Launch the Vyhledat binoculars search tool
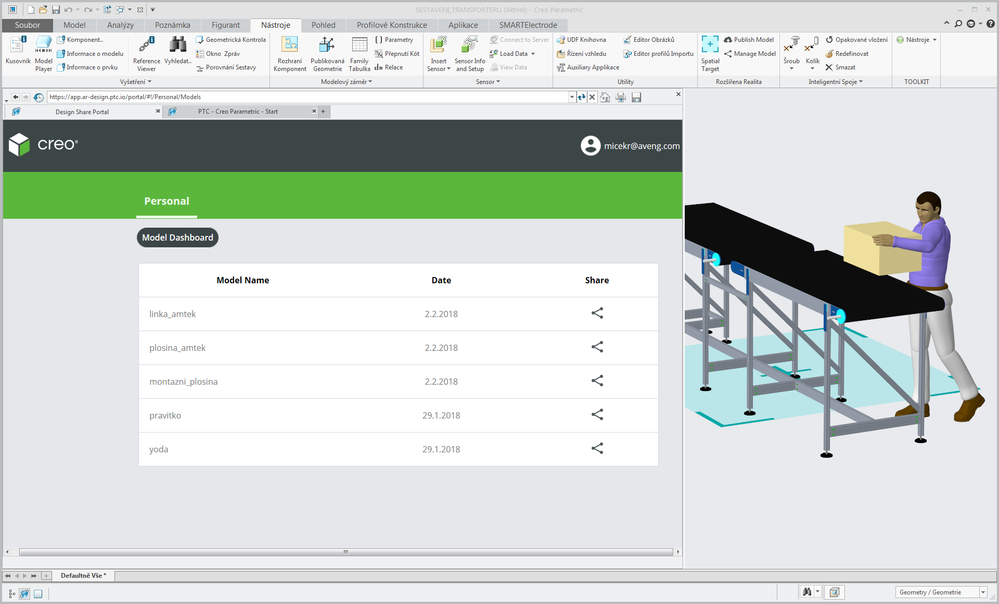 [x=178, y=51]
